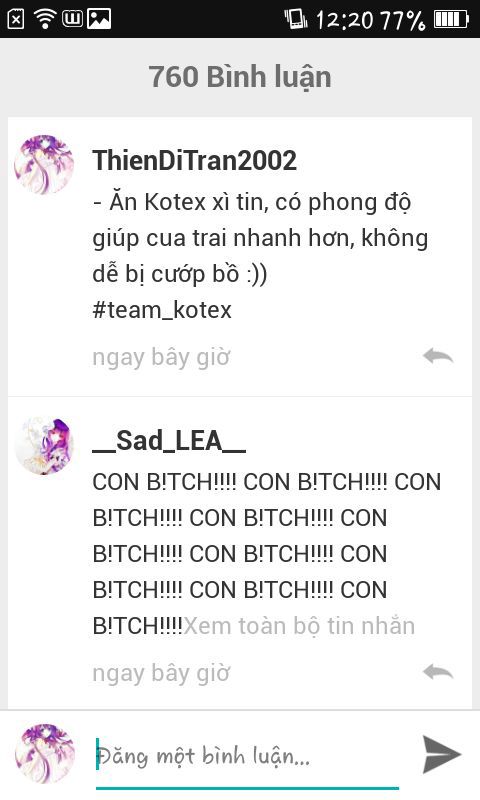Tap the #team_kotex hashtag text

[162, 310]
